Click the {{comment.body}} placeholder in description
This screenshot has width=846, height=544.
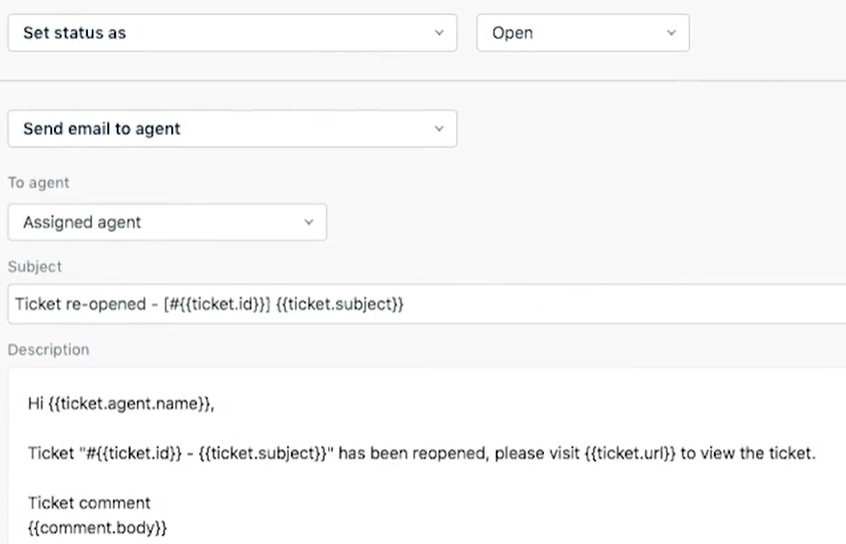tap(97, 528)
